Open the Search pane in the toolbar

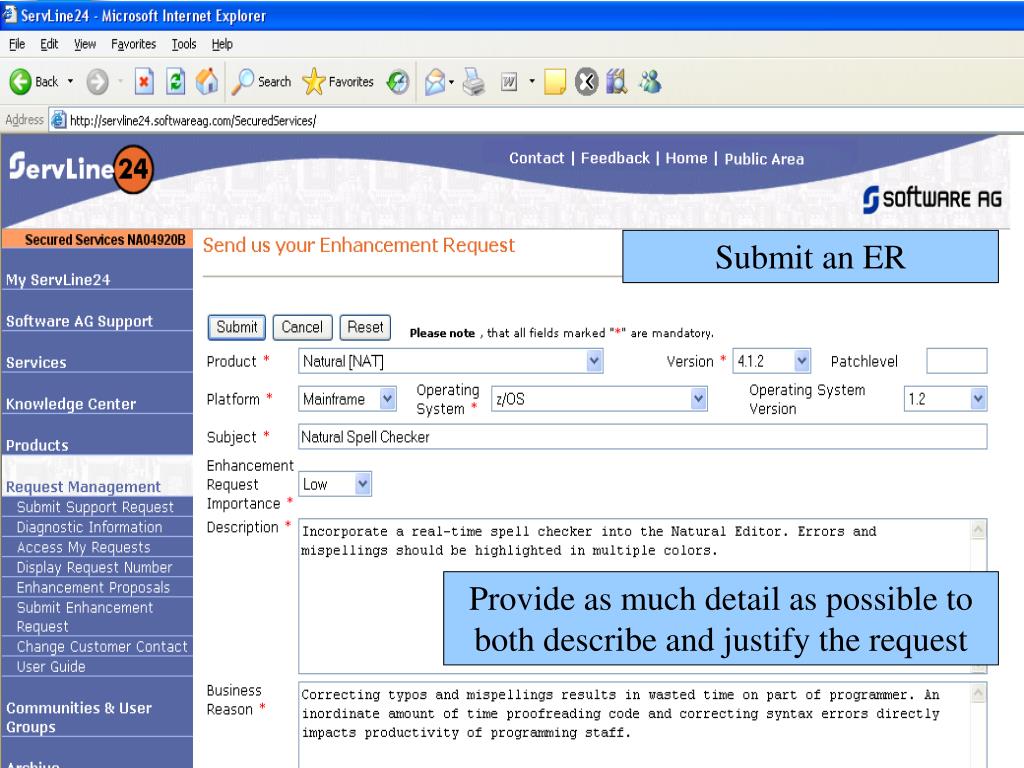261,82
